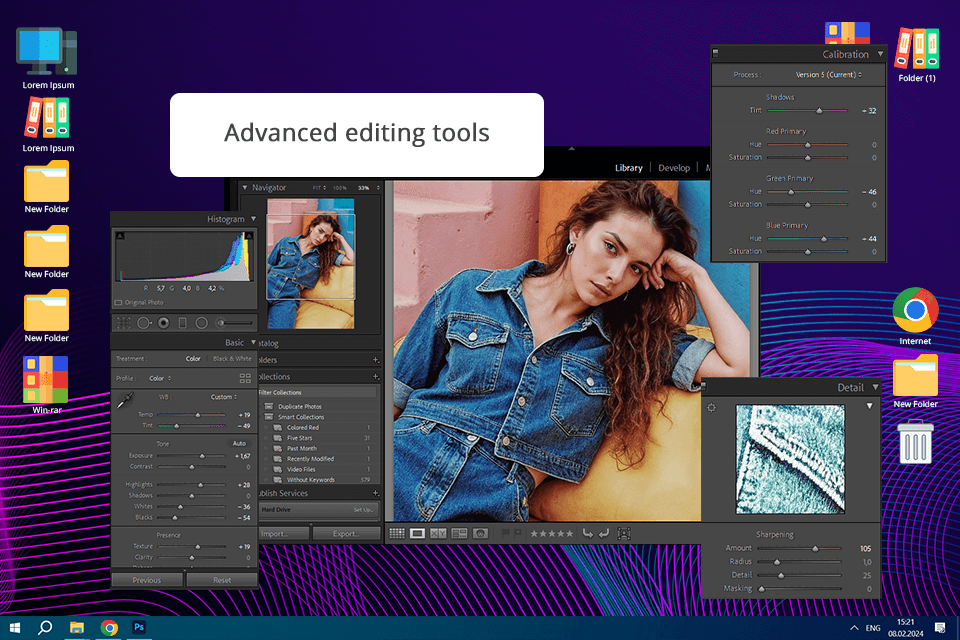
Task: Open the Process version dropdown
Action: [828, 75]
